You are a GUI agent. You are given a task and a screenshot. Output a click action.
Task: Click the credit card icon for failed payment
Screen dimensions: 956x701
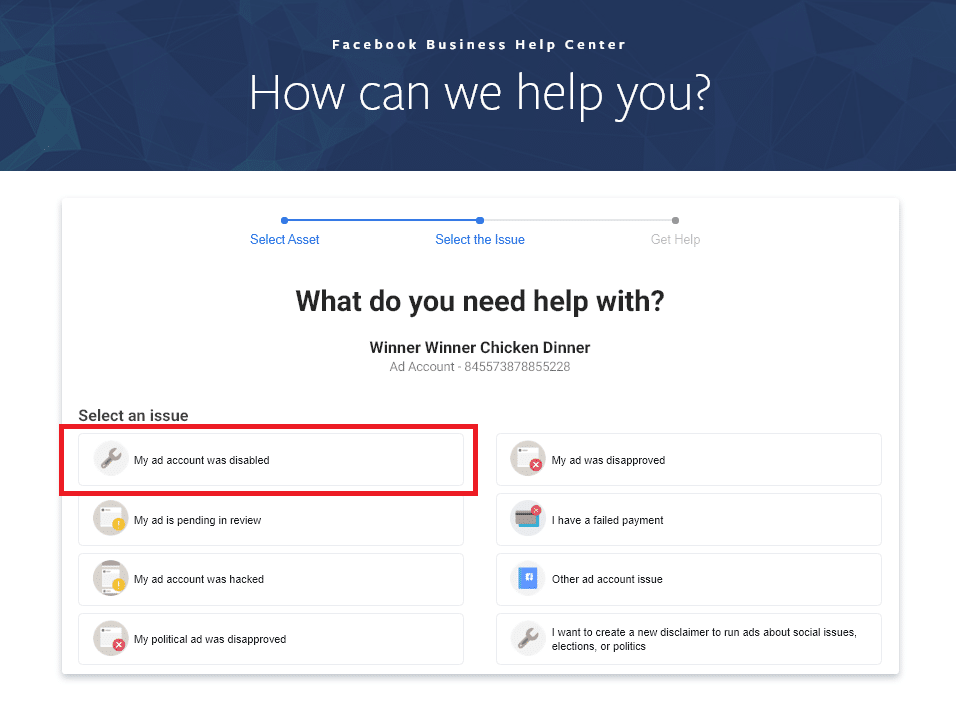(x=528, y=518)
